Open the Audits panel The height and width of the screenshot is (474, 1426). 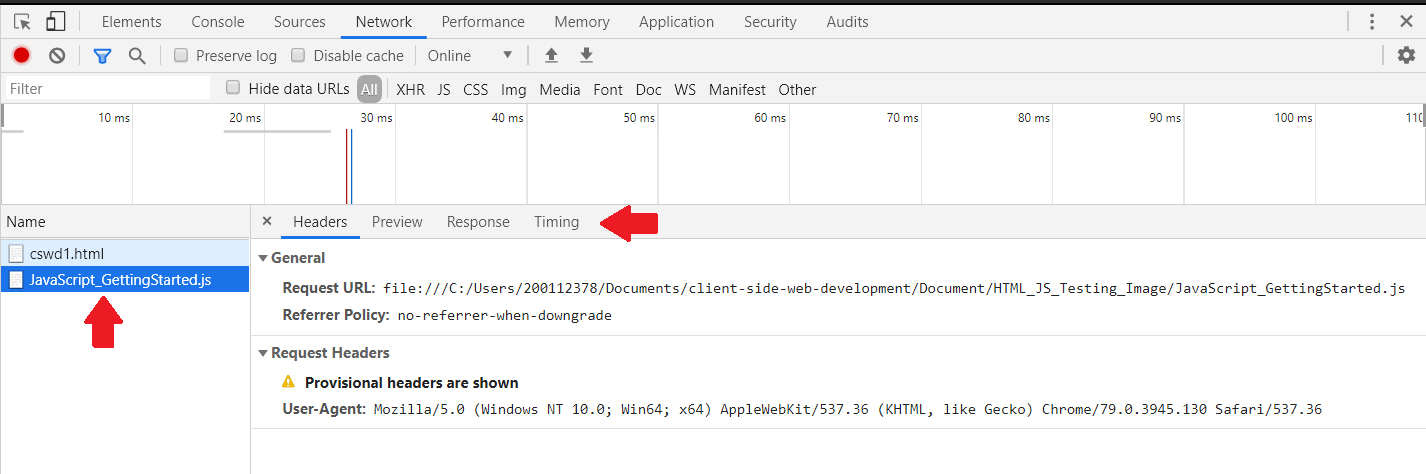tap(848, 21)
